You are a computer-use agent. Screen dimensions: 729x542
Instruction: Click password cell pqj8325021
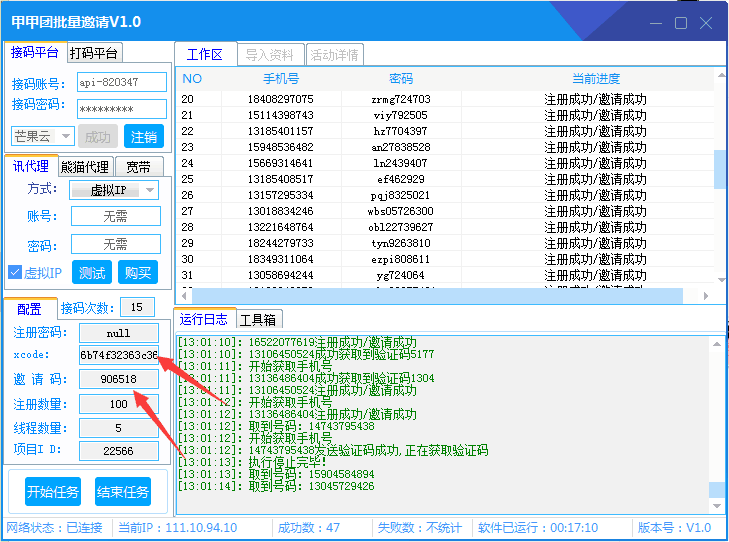[x=400, y=195]
